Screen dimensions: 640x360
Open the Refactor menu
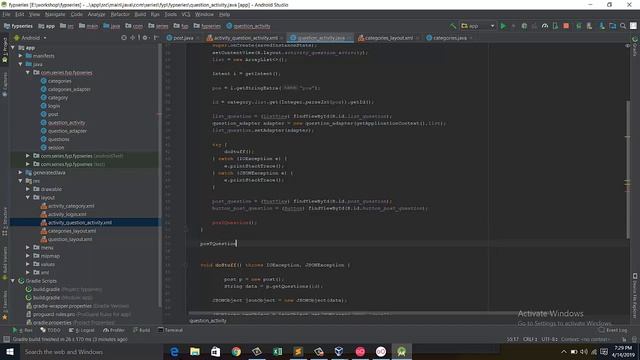(x=120, y=14)
